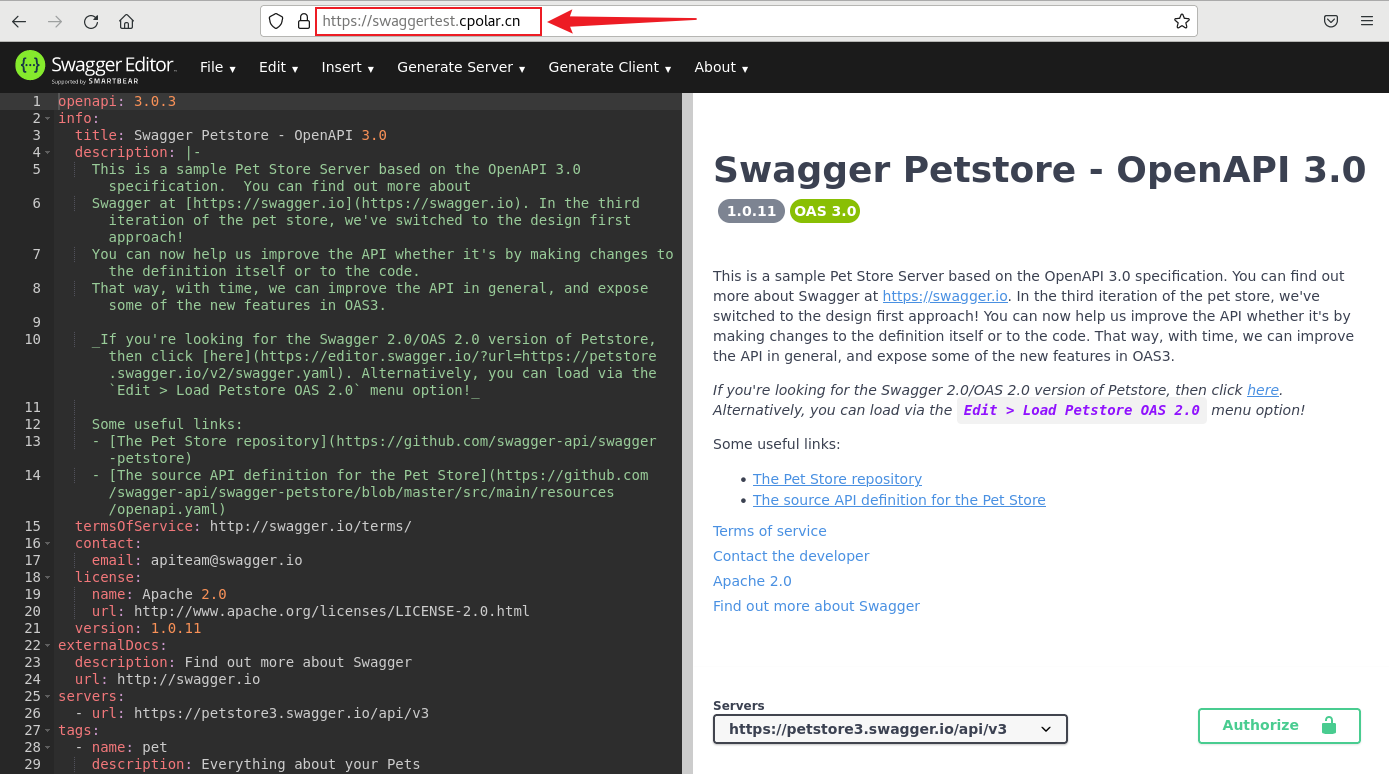This screenshot has width=1389, height=774.
Task: Click the lock icon in Authorize button
Action: tap(1329, 725)
